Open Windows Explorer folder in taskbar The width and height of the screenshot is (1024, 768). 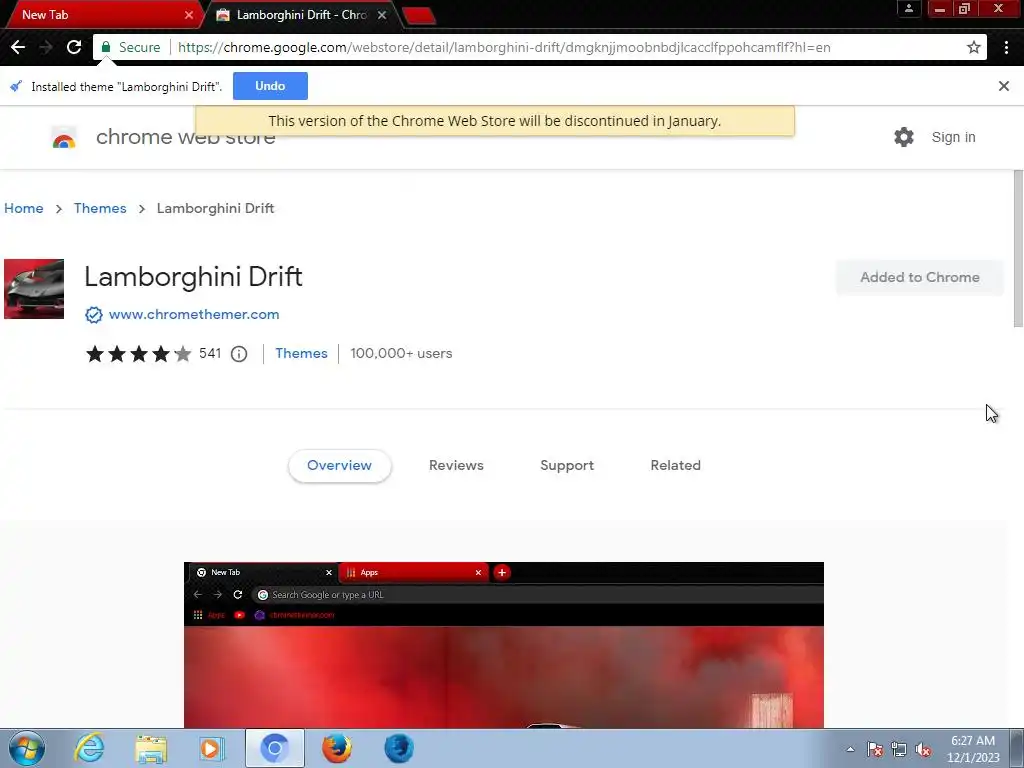click(151, 748)
